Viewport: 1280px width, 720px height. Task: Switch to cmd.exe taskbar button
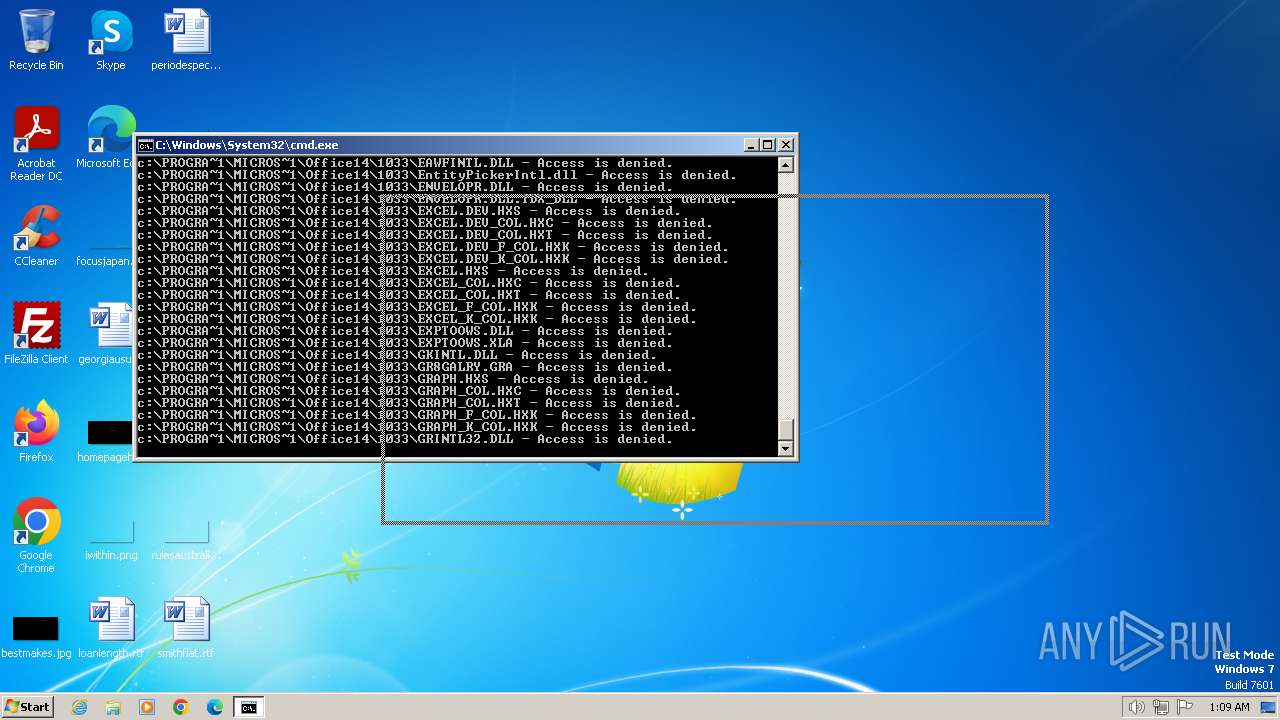tap(249, 707)
